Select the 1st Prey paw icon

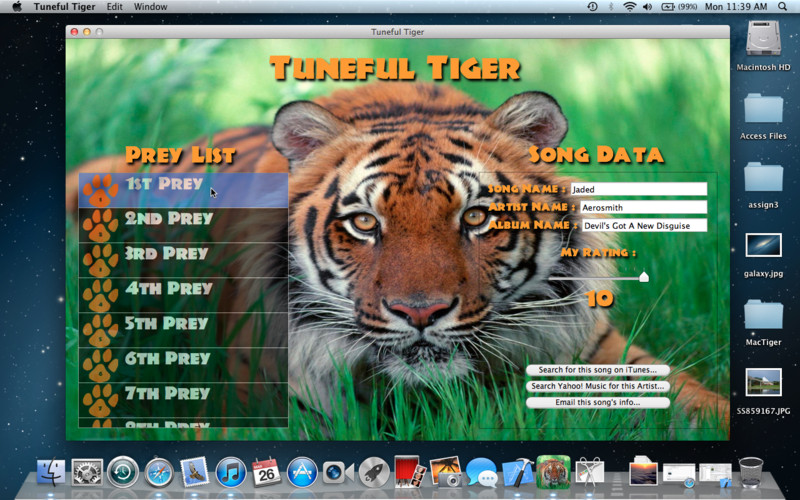[100, 190]
